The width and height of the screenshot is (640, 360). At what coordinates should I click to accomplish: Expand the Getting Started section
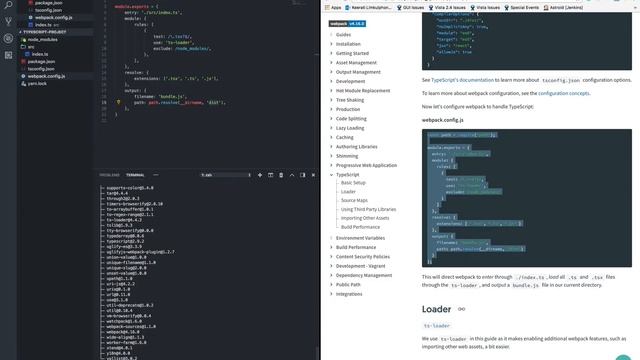[x=352, y=53]
